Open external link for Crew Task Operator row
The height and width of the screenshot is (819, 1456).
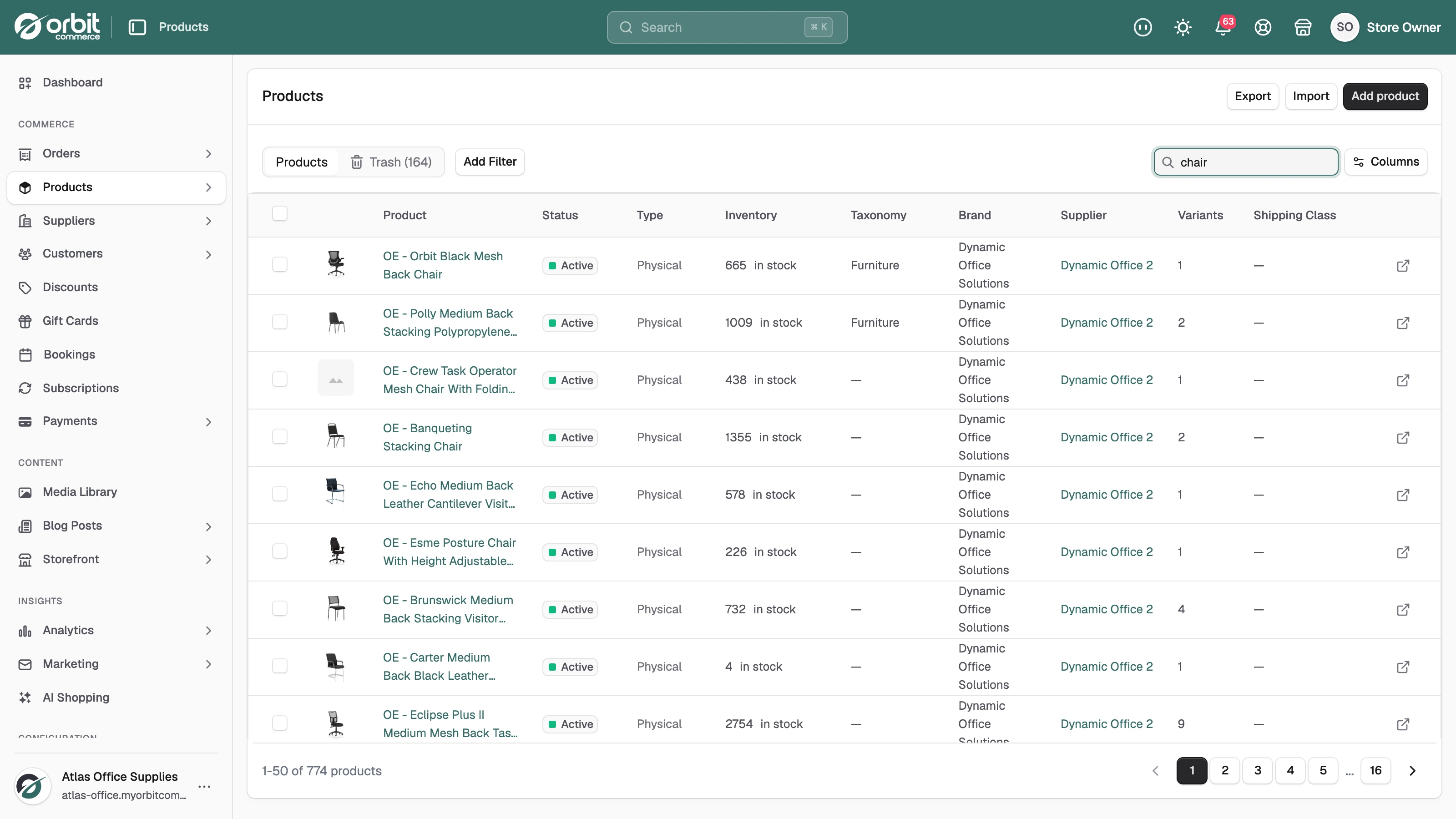(x=1403, y=380)
